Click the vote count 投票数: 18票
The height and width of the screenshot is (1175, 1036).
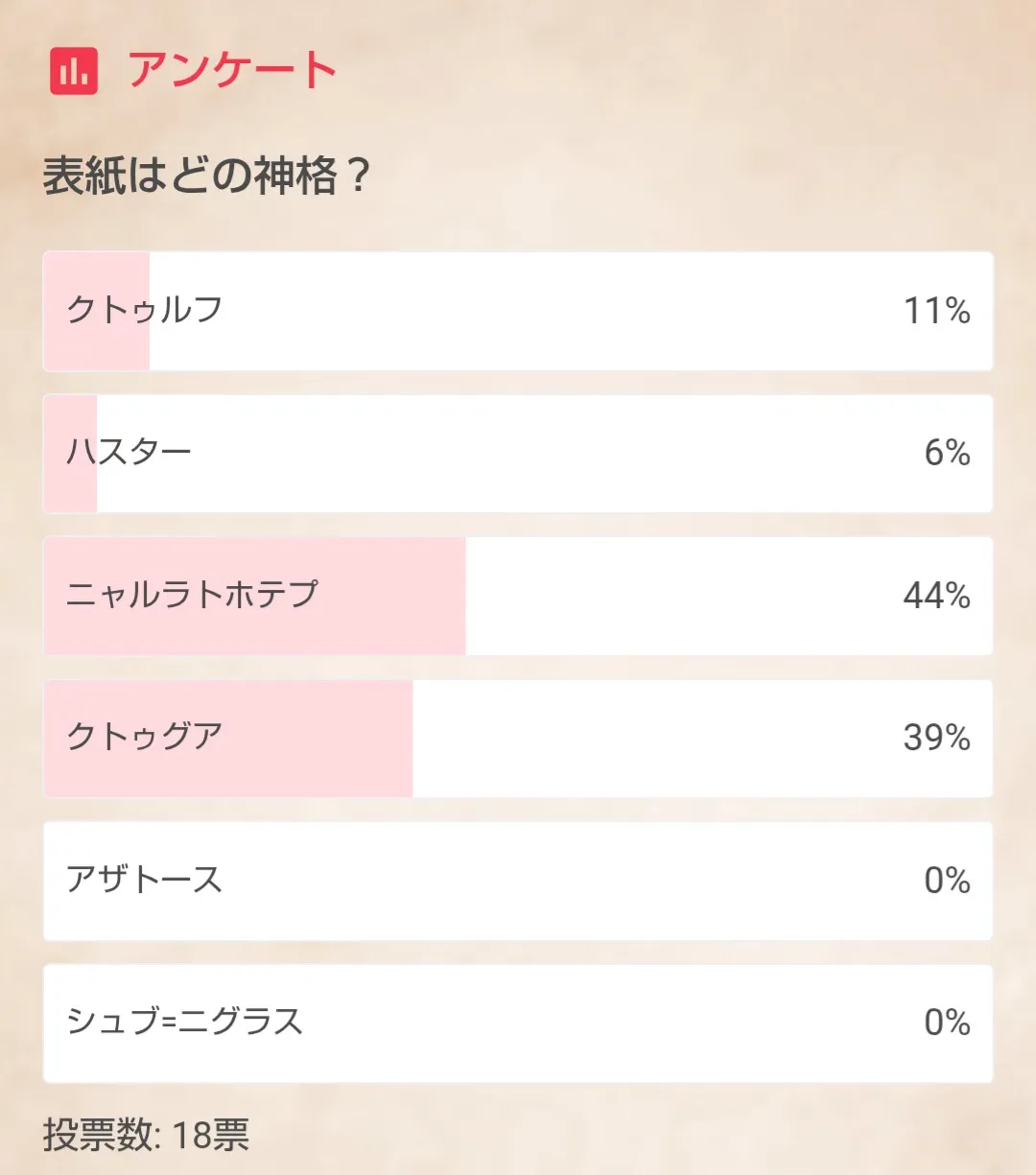[146, 1135]
